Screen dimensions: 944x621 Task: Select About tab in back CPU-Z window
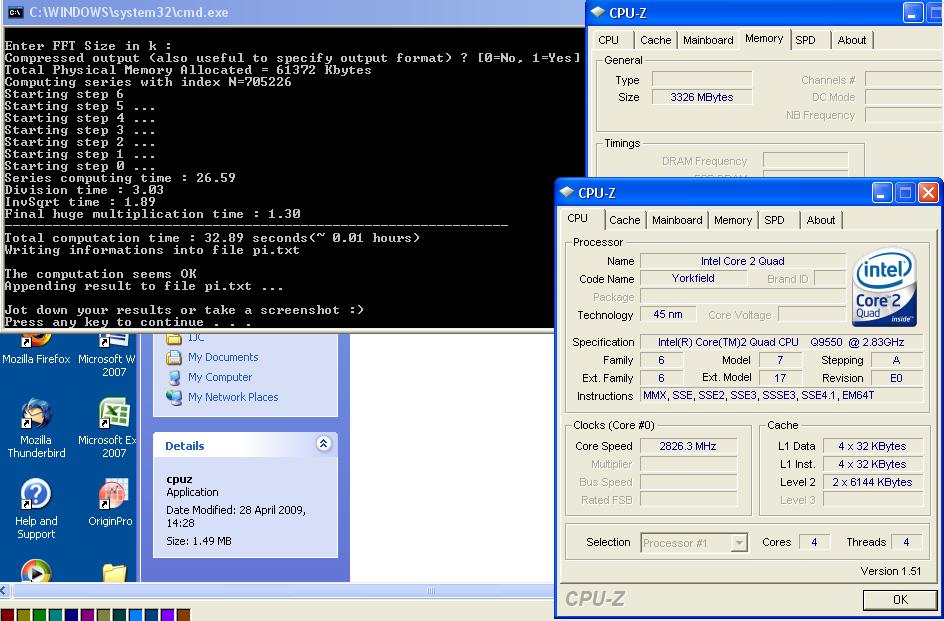pyautogui.click(x=852, y=40)
